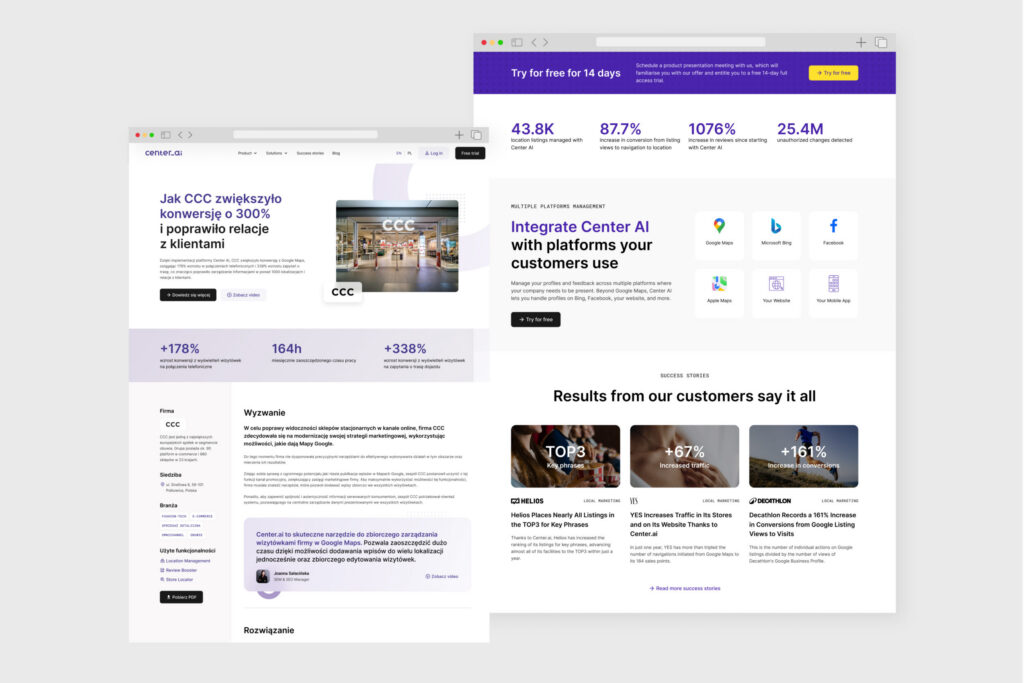This screenshot has width=1024, height=683.
Task: Click the 25.4M unauthorized changes statistic
Action: click(x=814, y=133)
